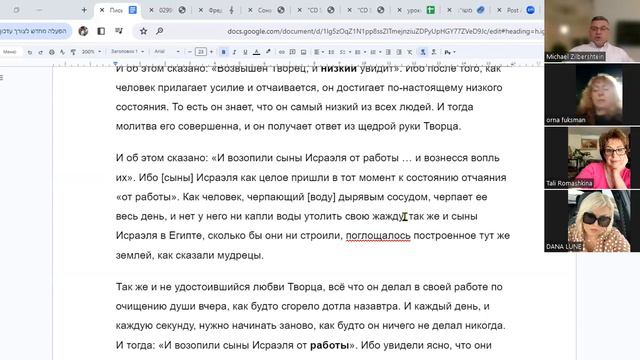Toggle bold formatting
The image size is (640, 360).
coord(223,52)
